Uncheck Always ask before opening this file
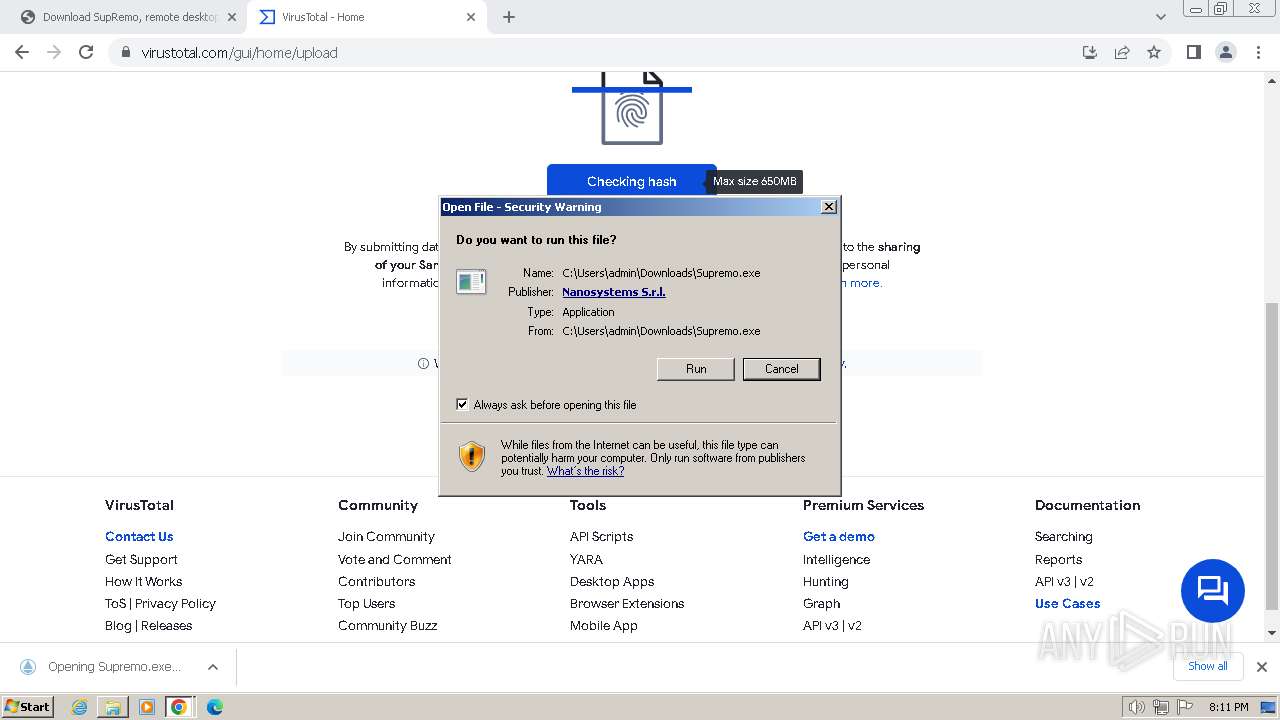Viewport: 1280px width, 720px height. pos(462,405)
